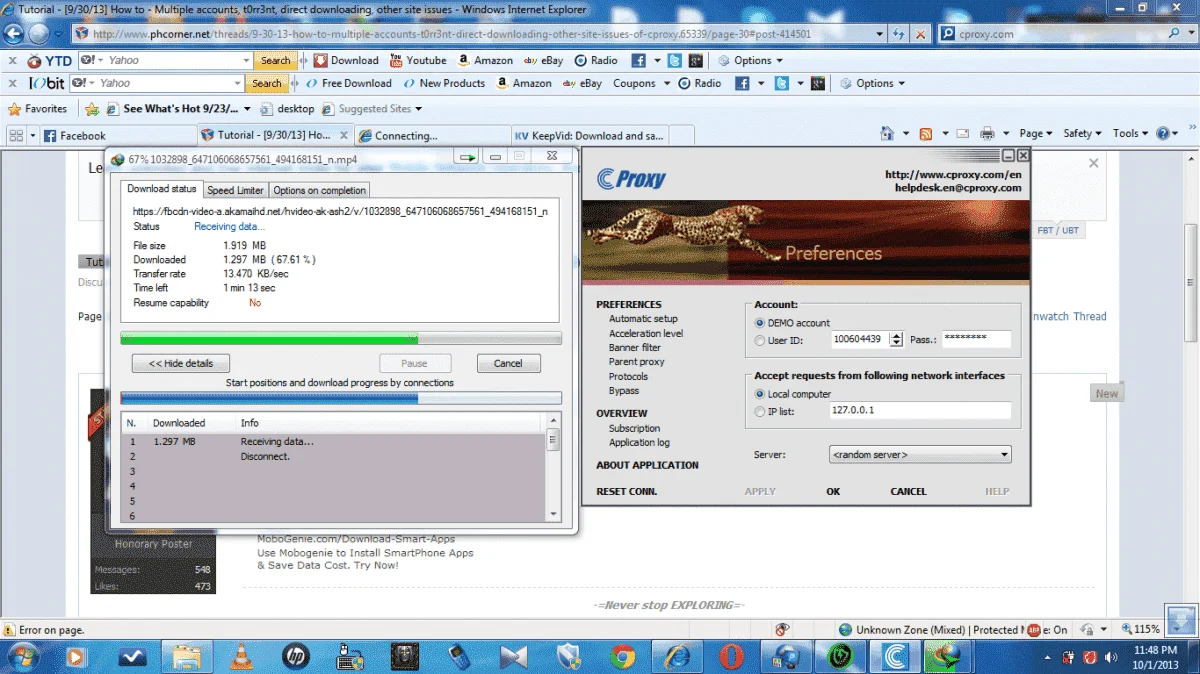Click green arrow icon in download title bar
The width and height of the screenshot is (1200, 674).
coord(467,157)
